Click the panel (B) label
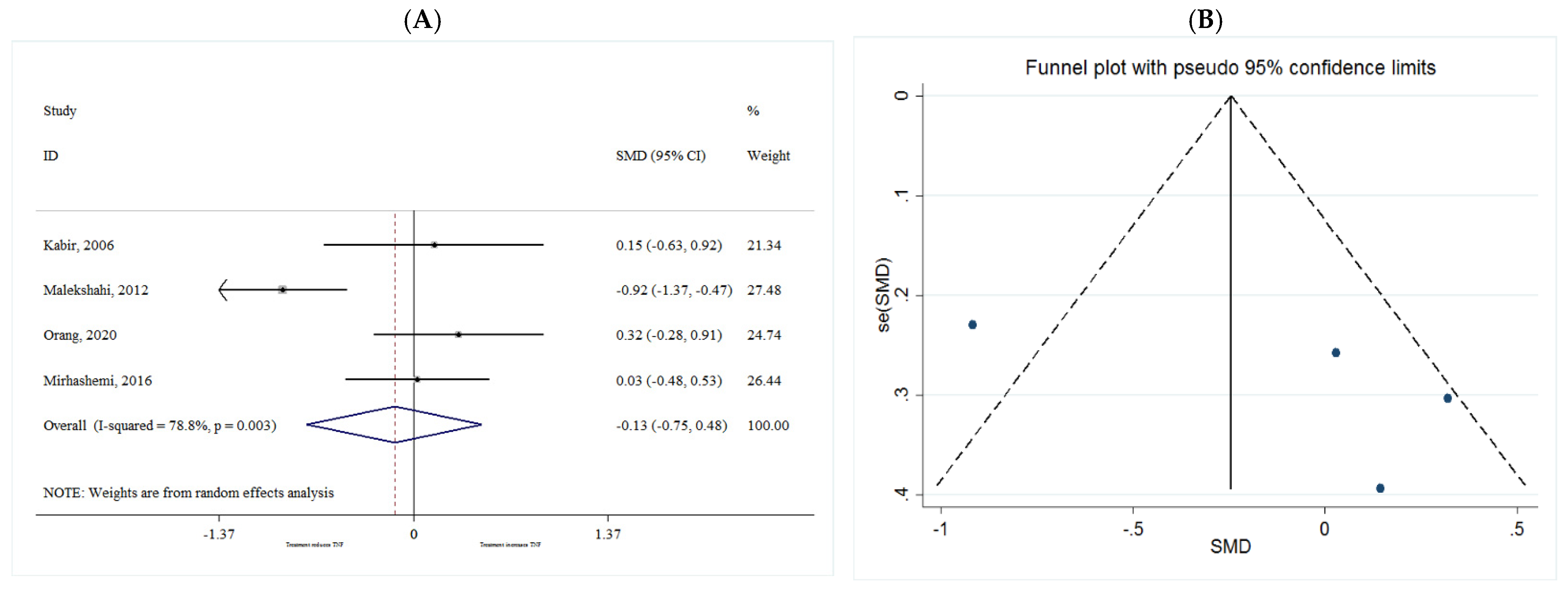 (1205, 20)
